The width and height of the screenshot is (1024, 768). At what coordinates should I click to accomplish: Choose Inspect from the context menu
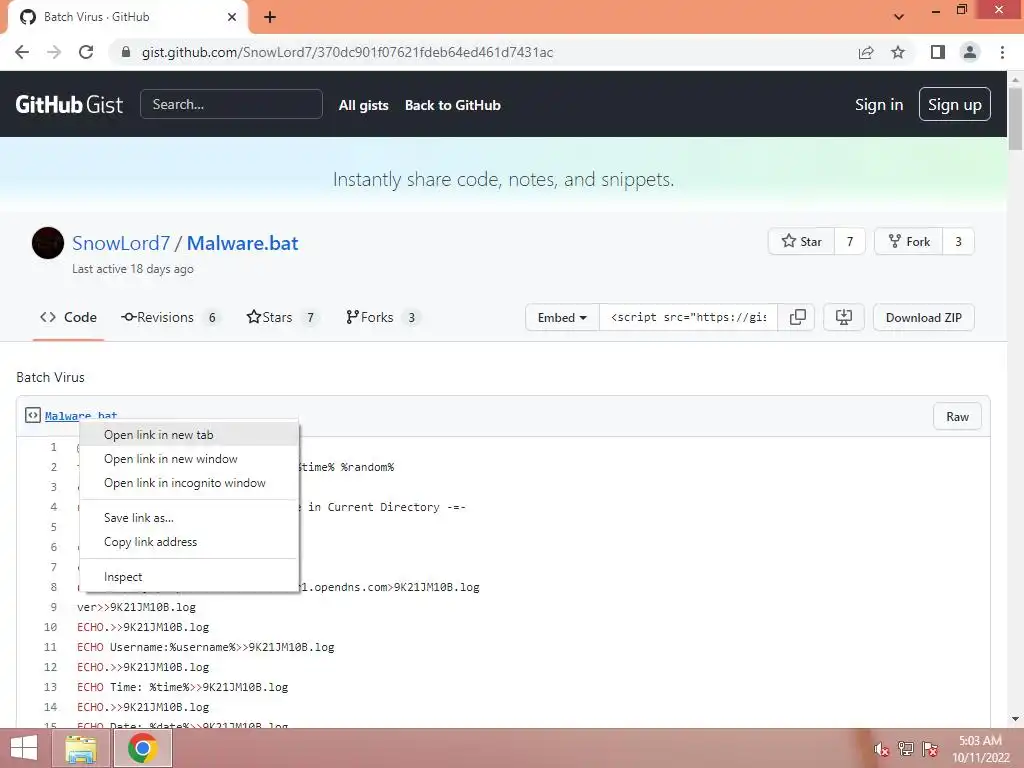point(189,577)
